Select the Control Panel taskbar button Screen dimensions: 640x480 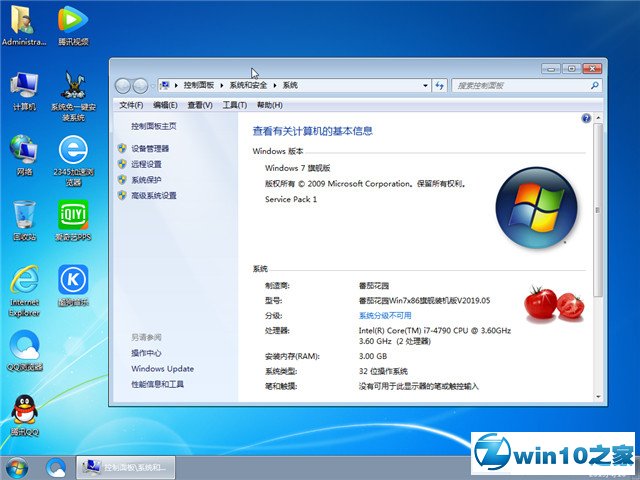pyautogui.click(x=126, y=467)
